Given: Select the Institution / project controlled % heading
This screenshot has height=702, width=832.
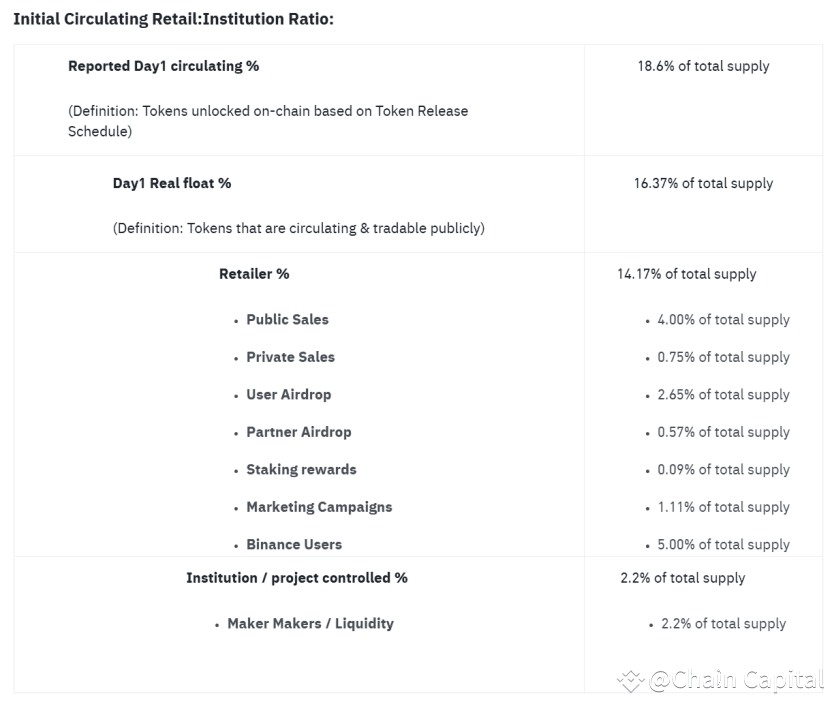Looking at the screenshot, I should 297,578.
